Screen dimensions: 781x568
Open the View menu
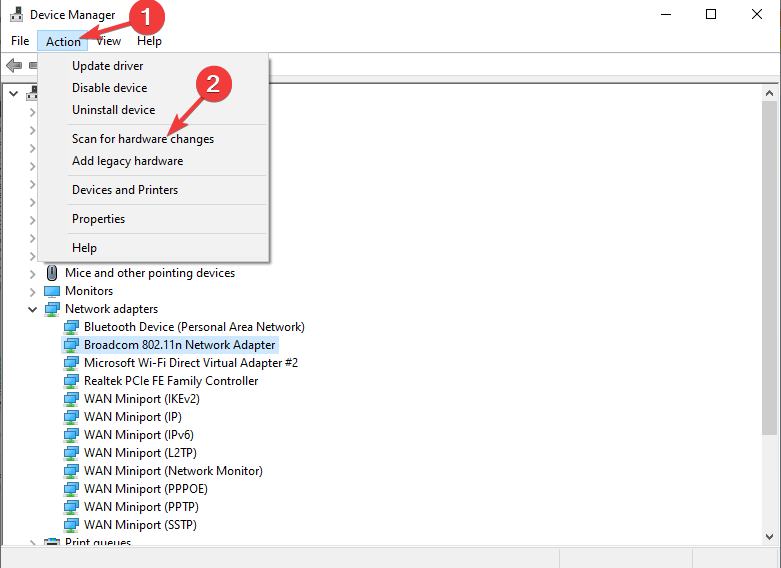coord(109,41)
